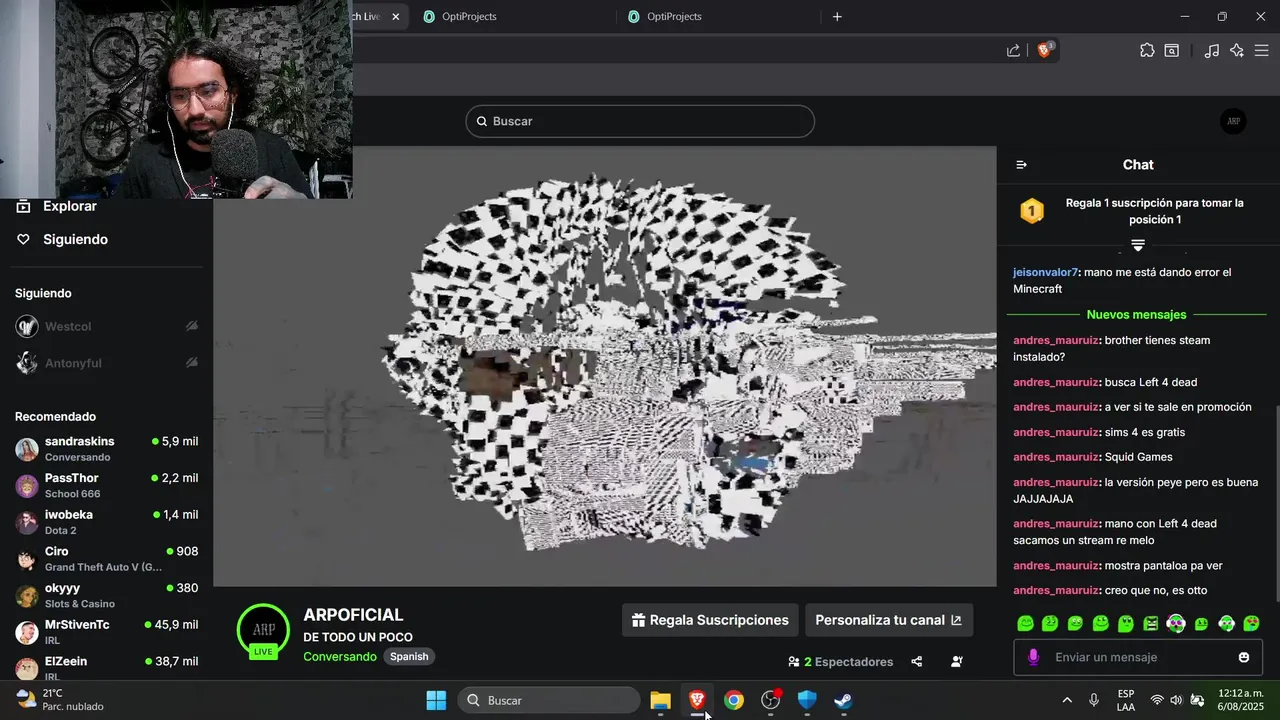Viewport: 1280px width, 720px height.
Task: Open followed channel Antonyful
Action: click(x=106, y=363)
